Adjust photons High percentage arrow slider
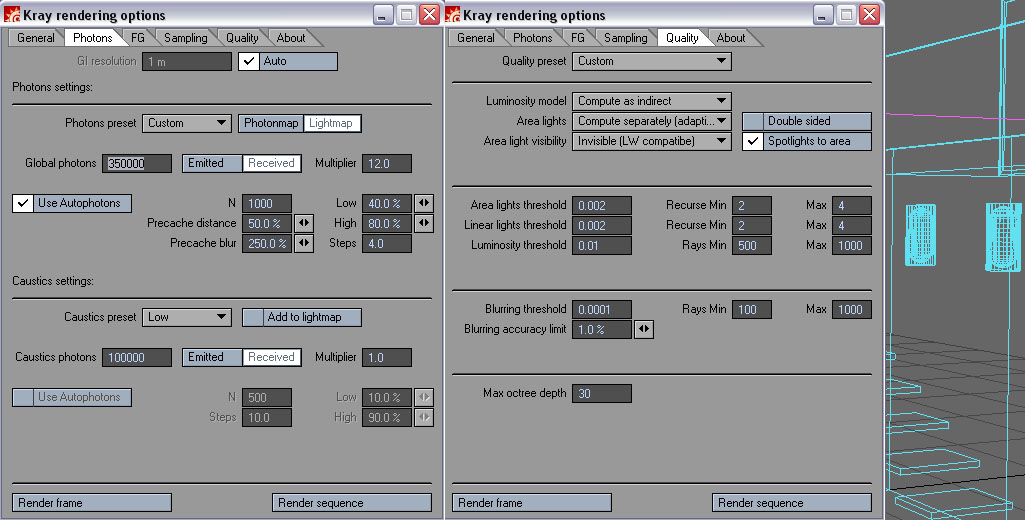 [x=424, y=223]
